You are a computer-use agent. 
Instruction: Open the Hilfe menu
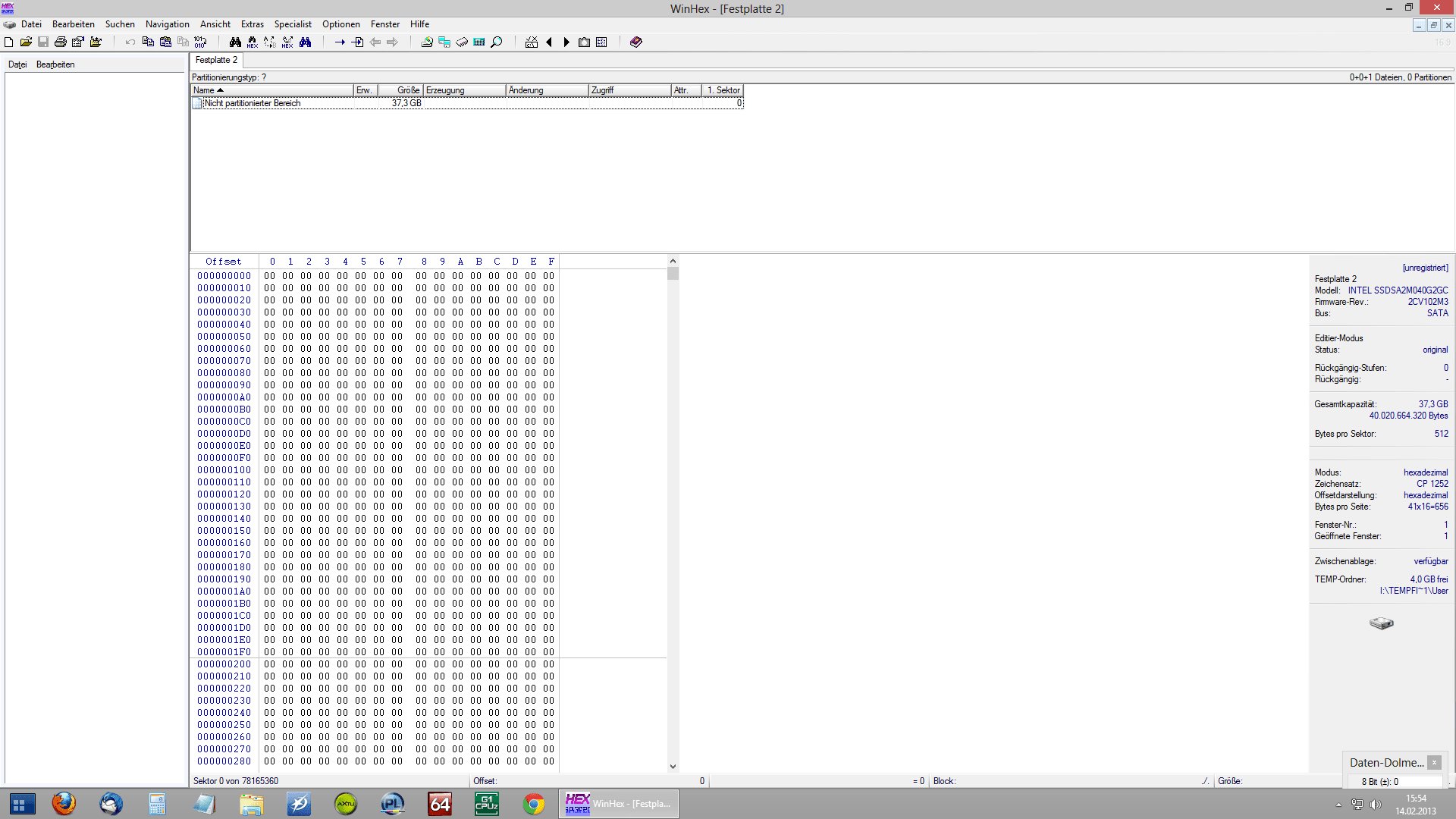coord(420,24)
